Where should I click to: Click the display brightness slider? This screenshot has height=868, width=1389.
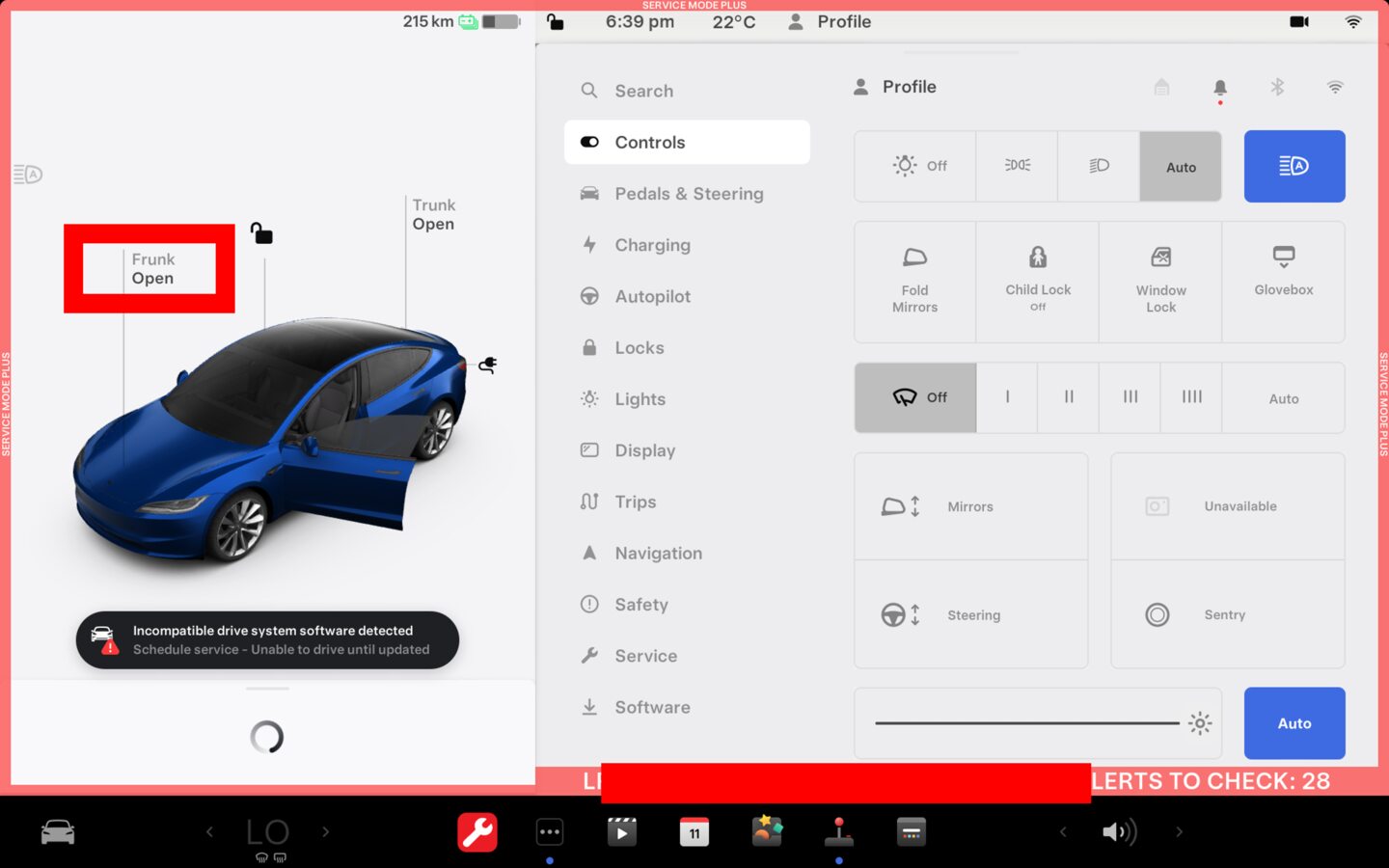coord(1026,723)
